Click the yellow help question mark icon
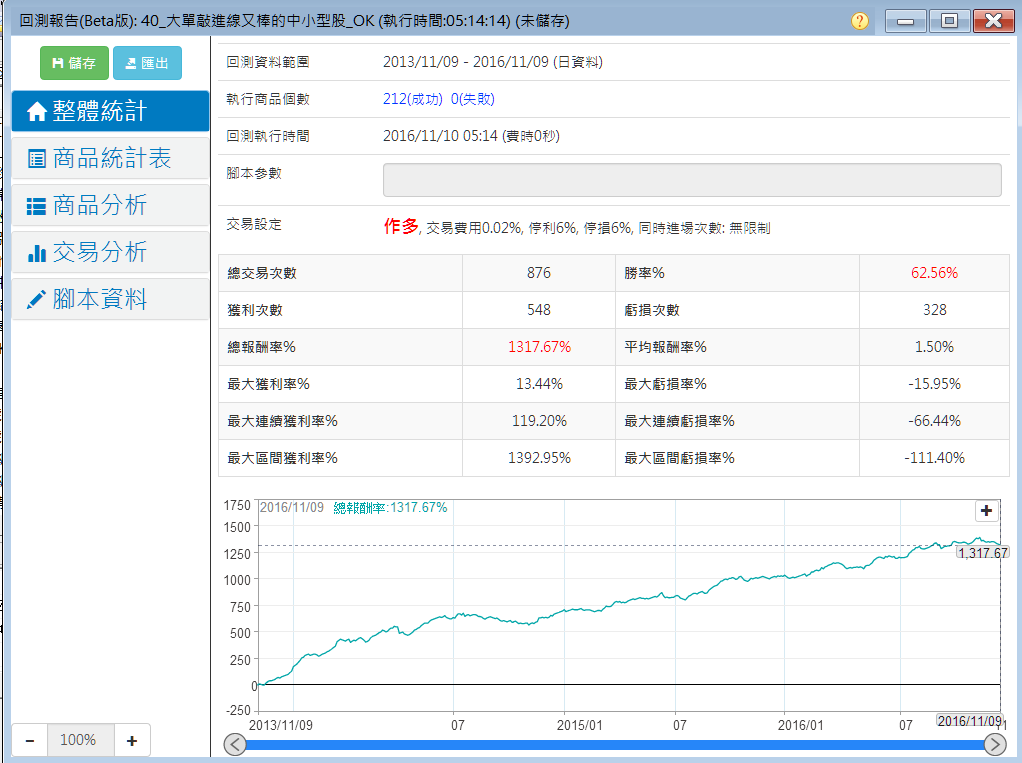Image resolution: width=1022 pixels, height=763 pixels. click(x=860, y=21)
